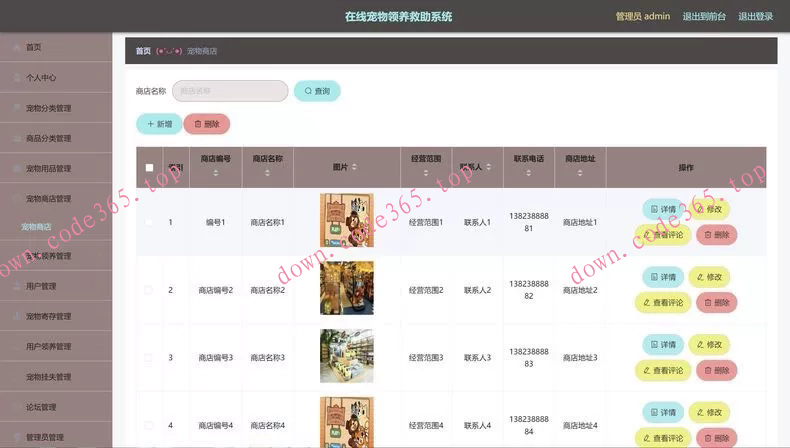Viewport: 790px width, 448px height.
Task: Check the row 4 checkbox
Action: [x=149, y=425]
